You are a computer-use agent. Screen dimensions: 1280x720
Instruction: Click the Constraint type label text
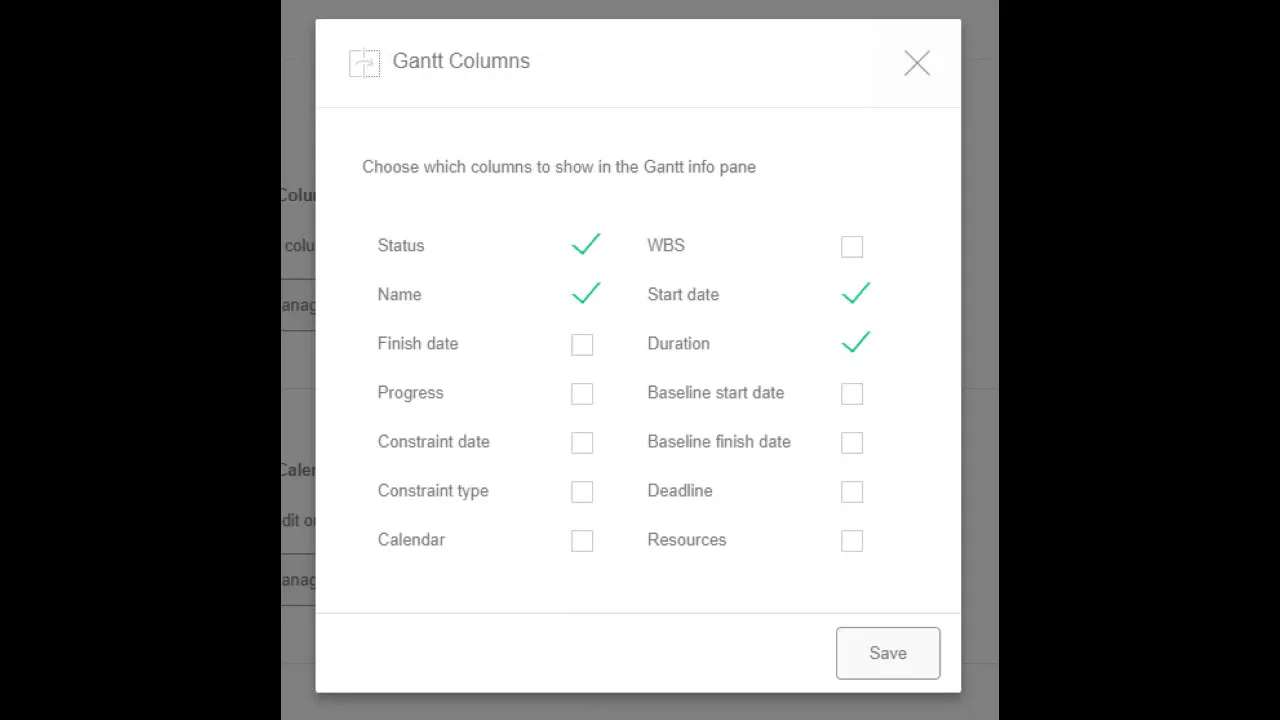[x=432, y=490]
